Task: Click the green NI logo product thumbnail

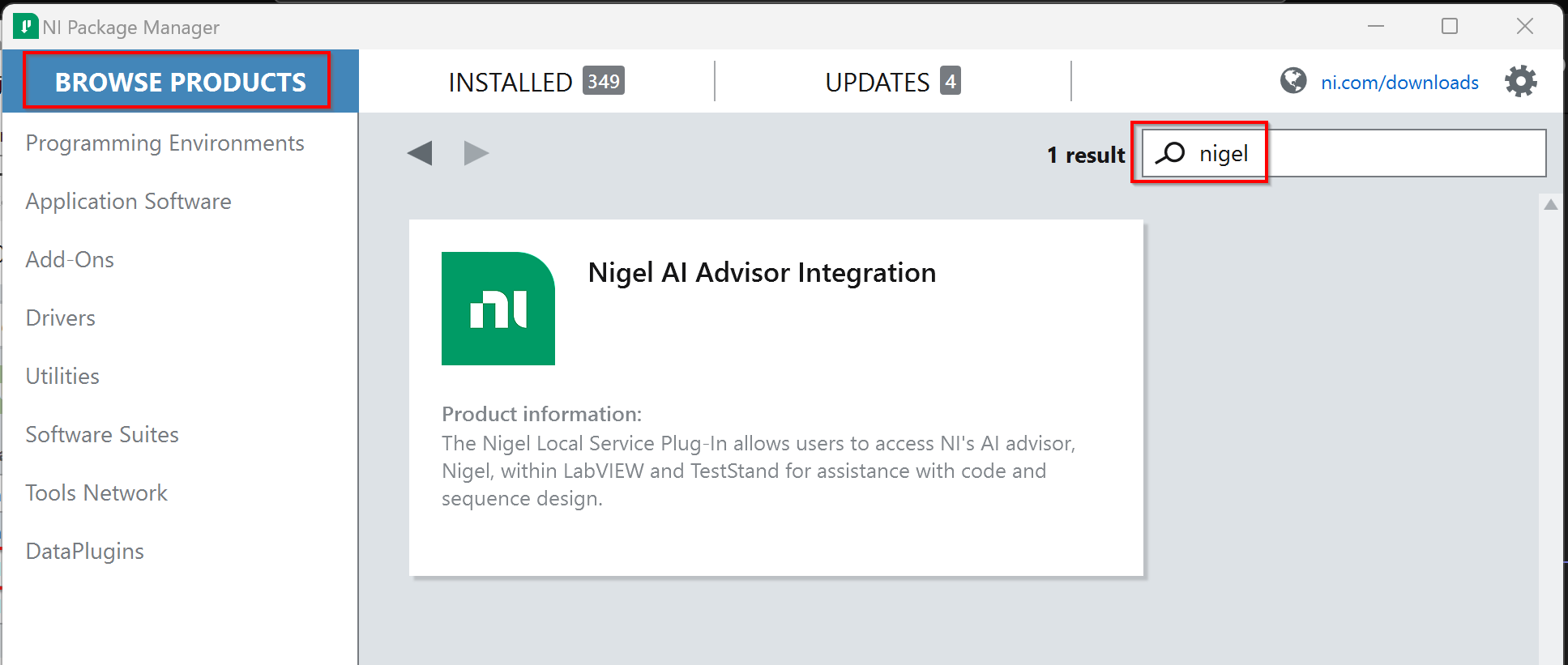Action: click(498, 309)
